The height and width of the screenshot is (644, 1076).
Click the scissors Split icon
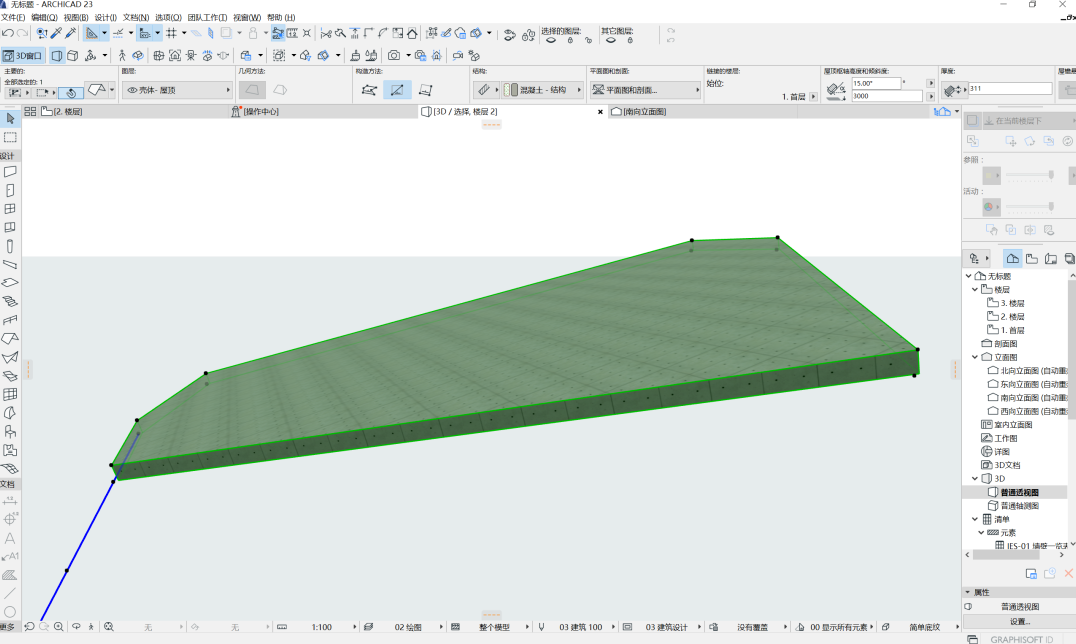[326, 33]
